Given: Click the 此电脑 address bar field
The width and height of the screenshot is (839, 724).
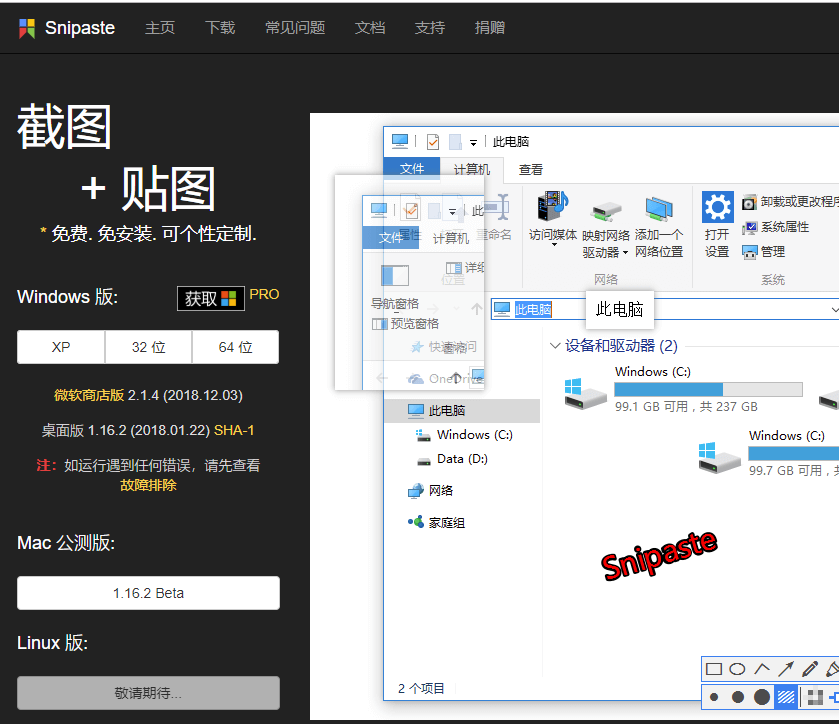Looking at the screenshot, I should tap(660, 310).
